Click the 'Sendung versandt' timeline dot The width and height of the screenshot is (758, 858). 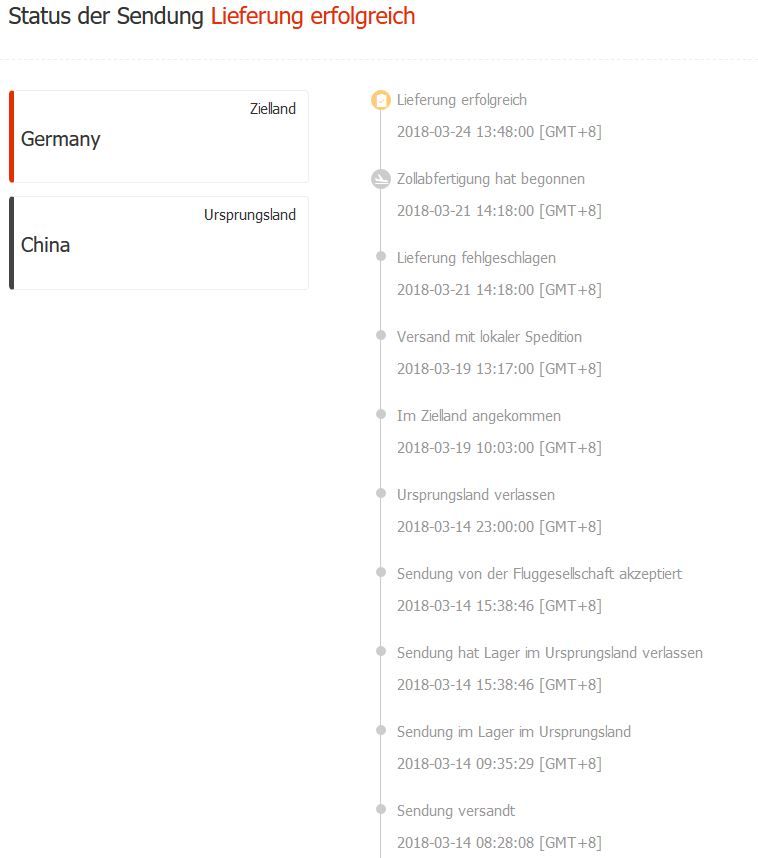click(381, 810)
